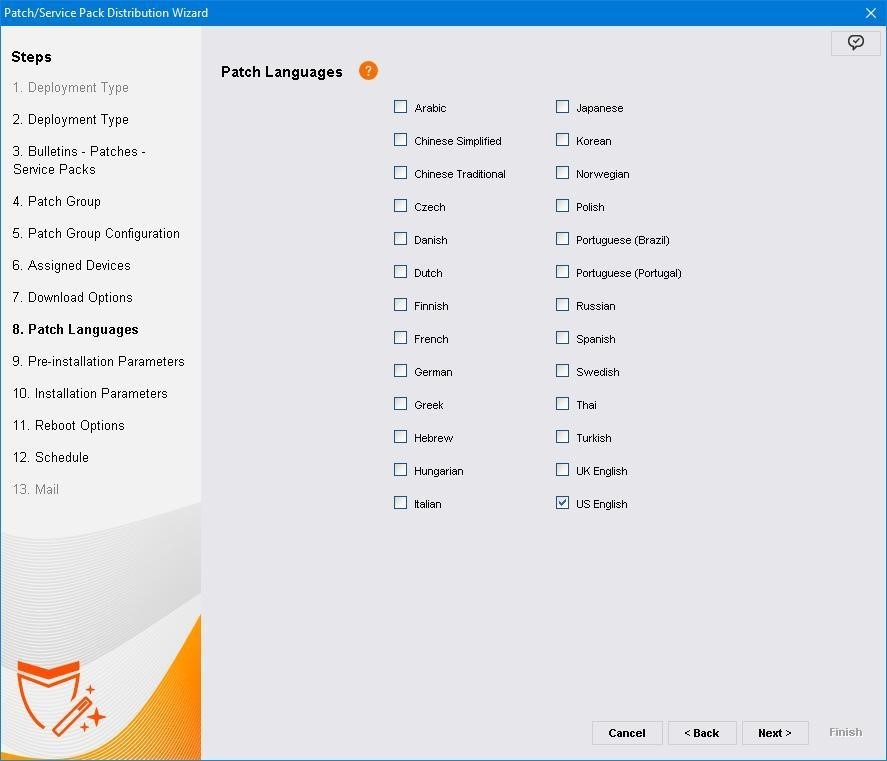This screenshot has width=887, height=761.
Task: Enable UK English patch language
Action: point(563,470)
